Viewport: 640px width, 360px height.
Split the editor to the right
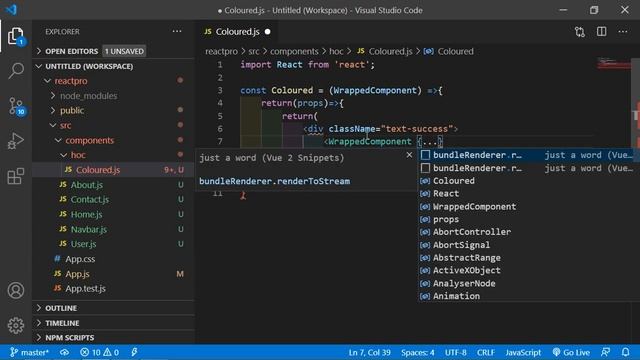click(x=601, y=32)
